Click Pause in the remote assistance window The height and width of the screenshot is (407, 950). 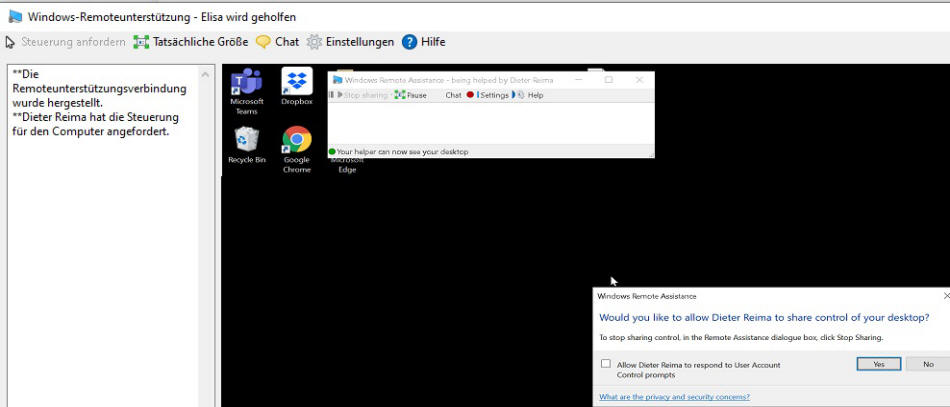(410, 95)
